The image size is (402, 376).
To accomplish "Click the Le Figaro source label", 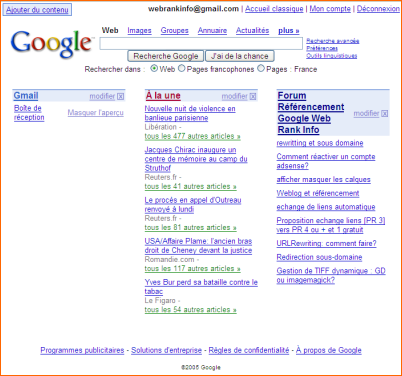I will (x=160, y=300).
